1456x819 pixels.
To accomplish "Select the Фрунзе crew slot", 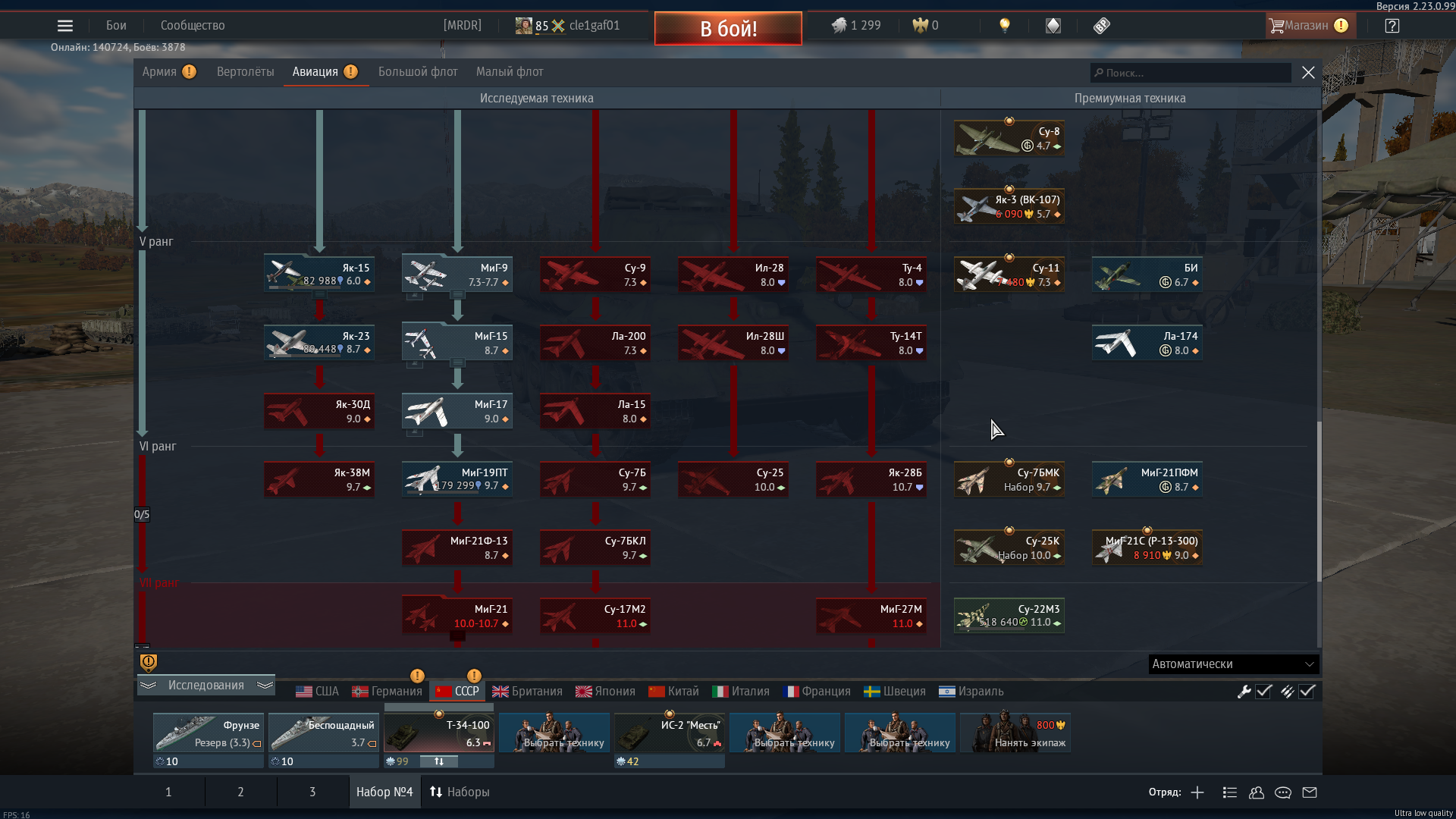I will (x=209, y=733).
